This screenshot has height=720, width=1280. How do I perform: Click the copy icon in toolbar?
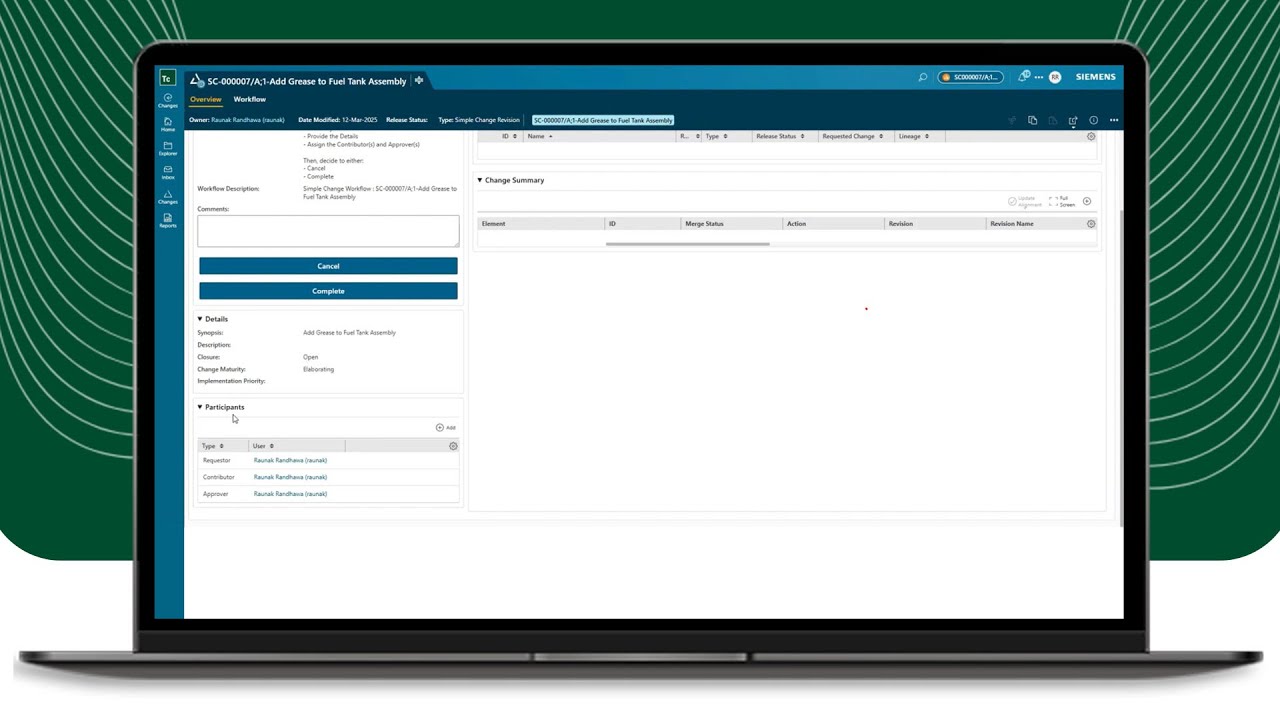(1033, 120)
